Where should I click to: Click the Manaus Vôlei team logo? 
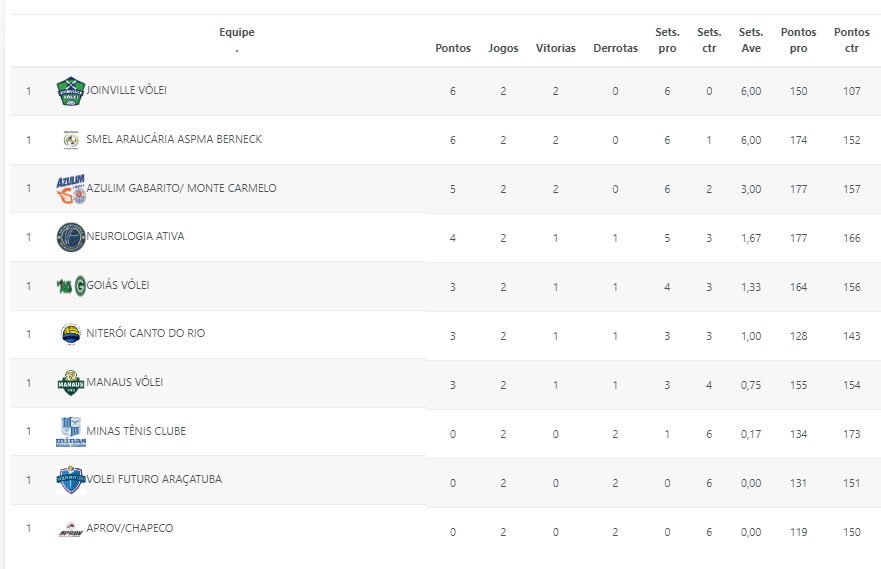[x=71, y=383]
